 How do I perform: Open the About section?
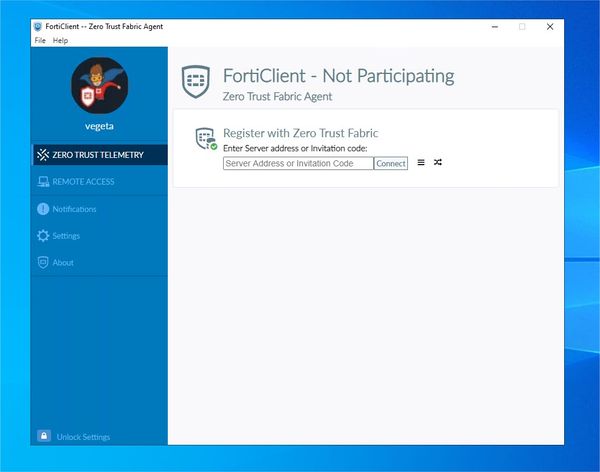click(100, 263)
